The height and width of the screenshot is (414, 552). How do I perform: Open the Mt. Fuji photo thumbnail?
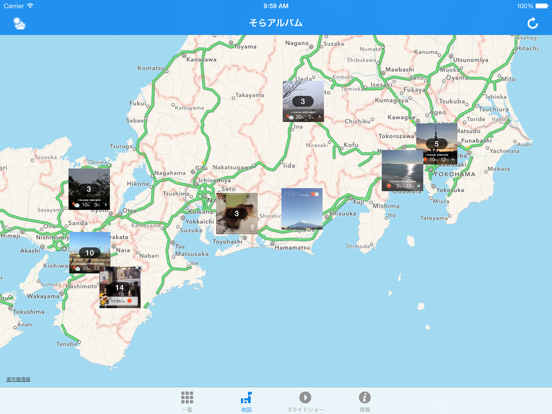coord(302,209)
